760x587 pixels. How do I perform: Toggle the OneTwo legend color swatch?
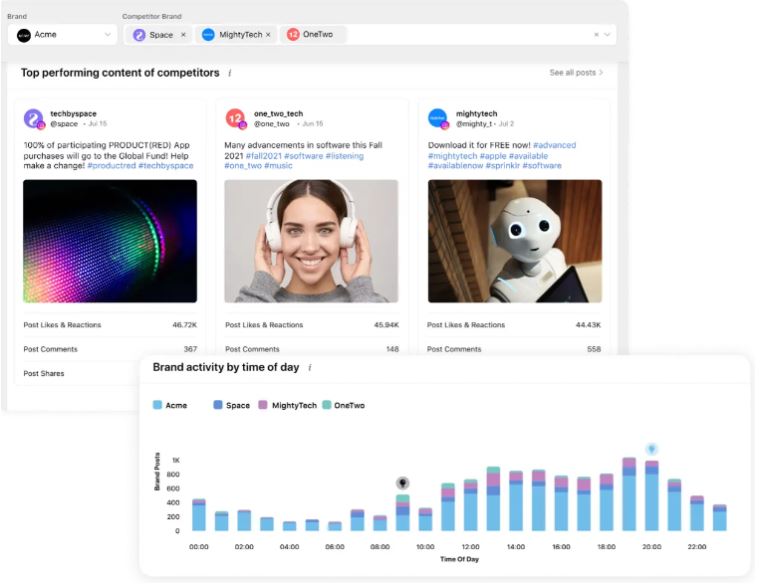click(x=326, y=405)
